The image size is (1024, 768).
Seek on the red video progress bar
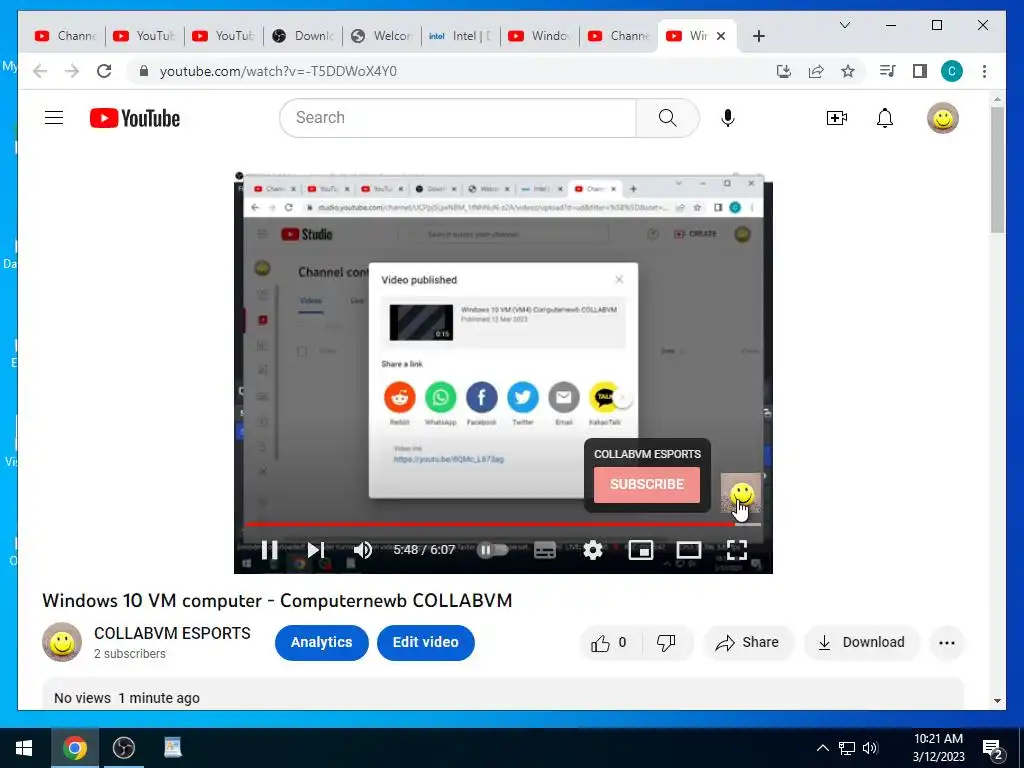(502, 524)
